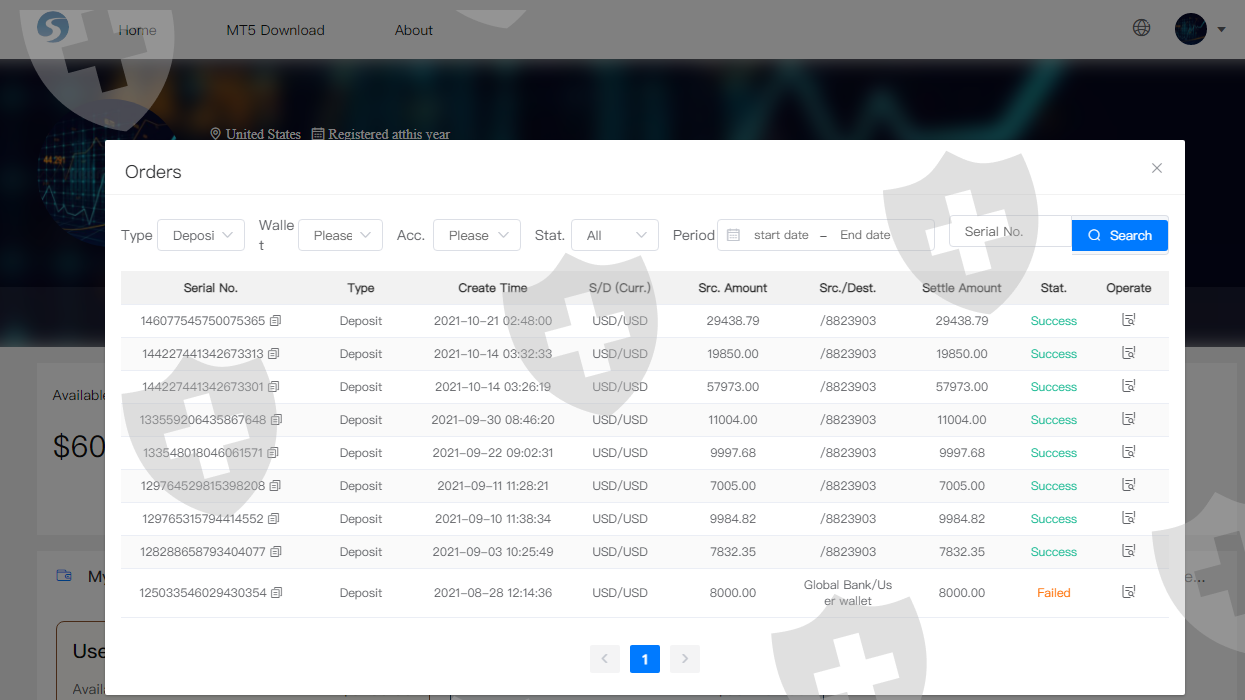The width and height of the screenshot is (1245, 700).
Task: Copy serial number 133559206435867648
Action: click(x=277, y=420)
